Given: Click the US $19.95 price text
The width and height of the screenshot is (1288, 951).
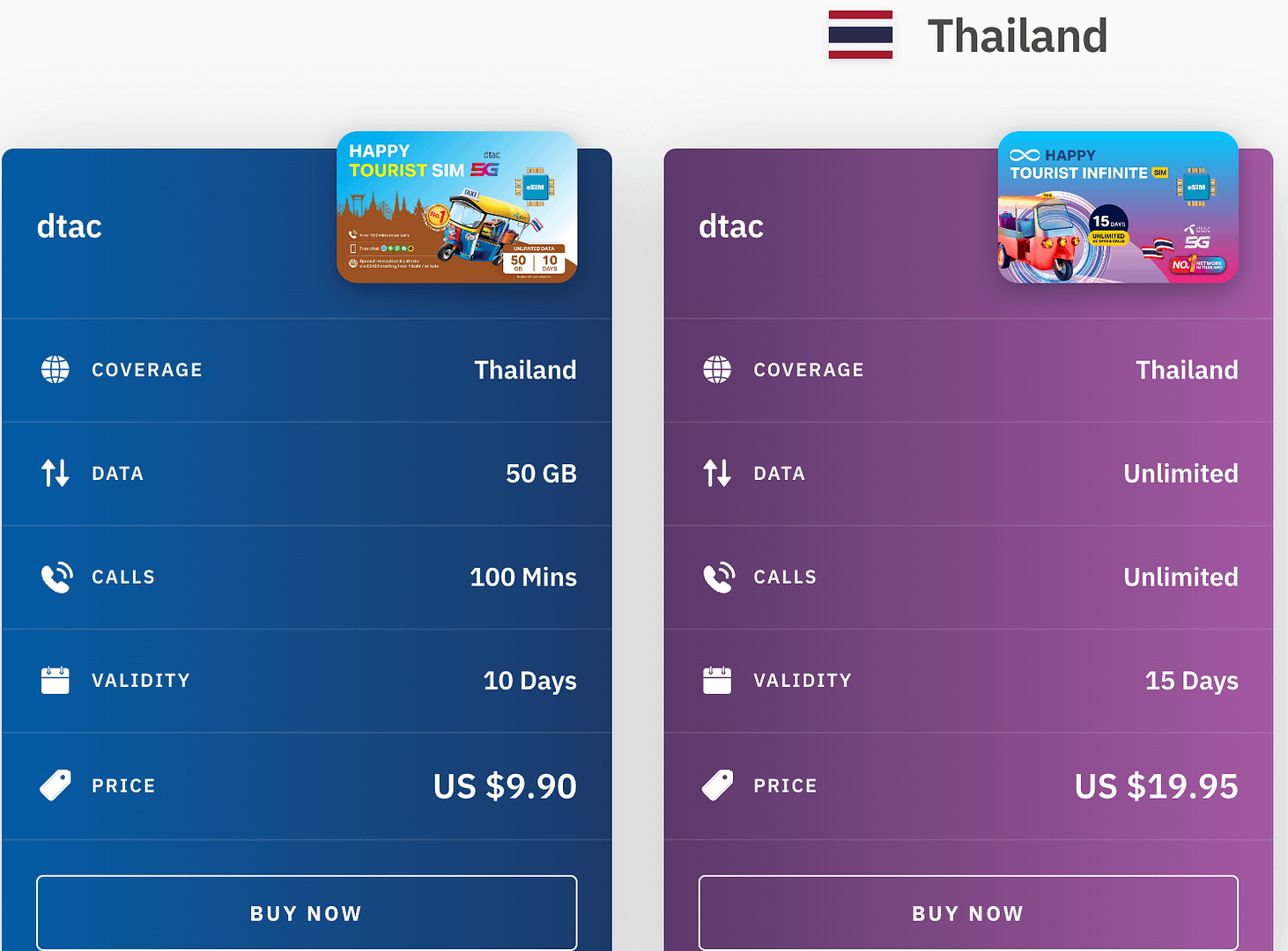Looking at the screenshot, I should point(1156,786).
